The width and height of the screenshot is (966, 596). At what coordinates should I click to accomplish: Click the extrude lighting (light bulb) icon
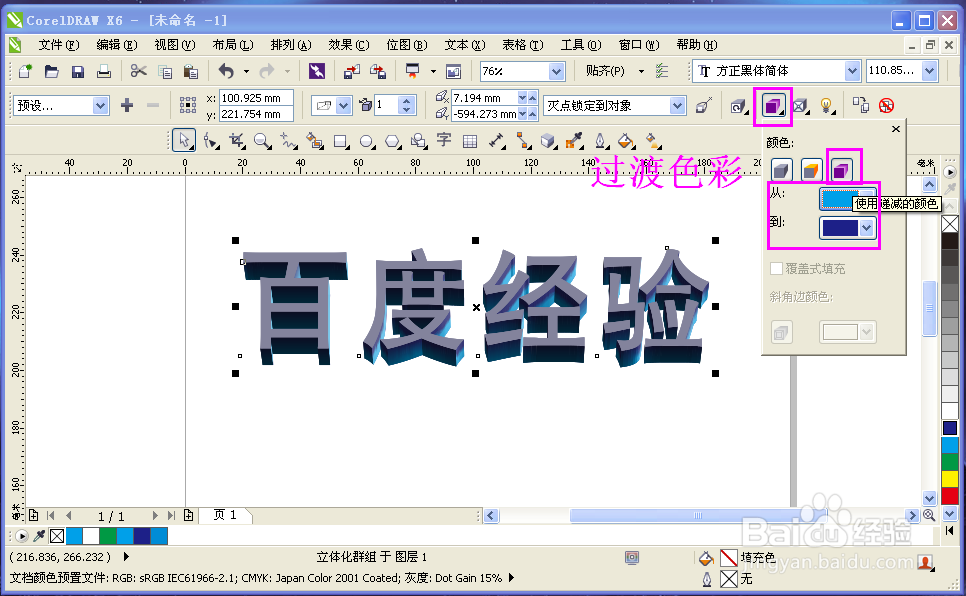tap(826, 105)
